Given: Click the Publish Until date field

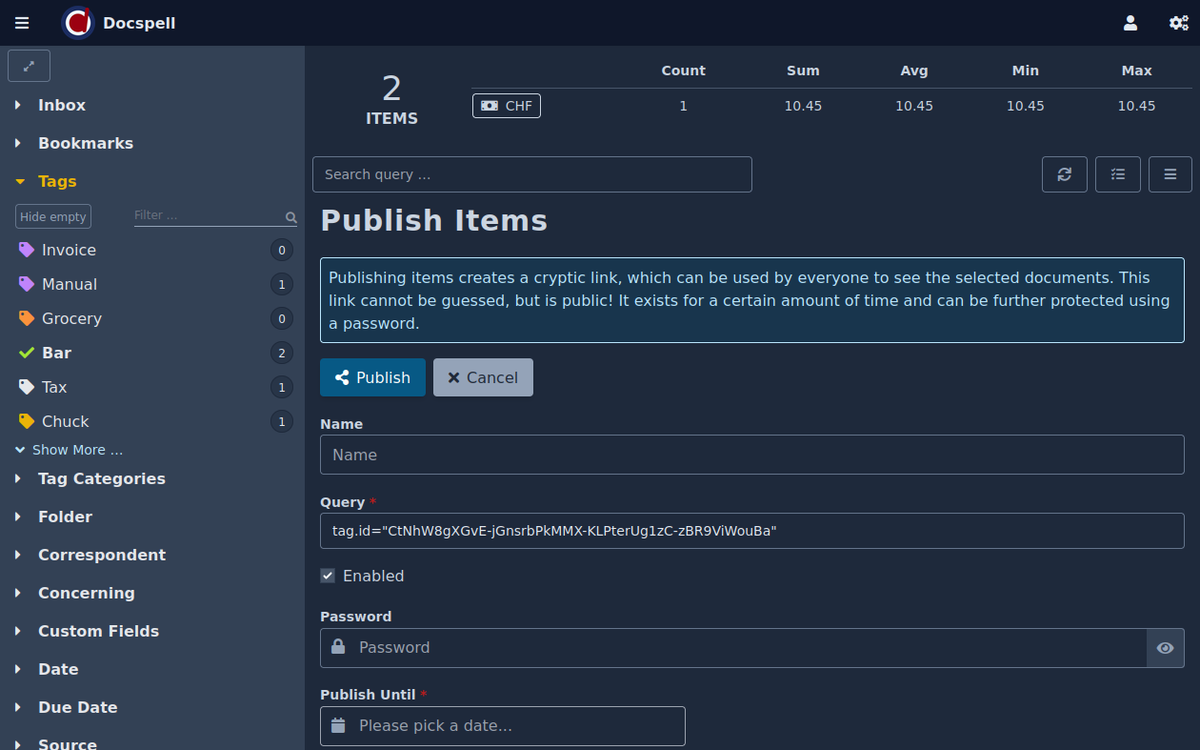Looking at the screenshot, I should (502, 726).
